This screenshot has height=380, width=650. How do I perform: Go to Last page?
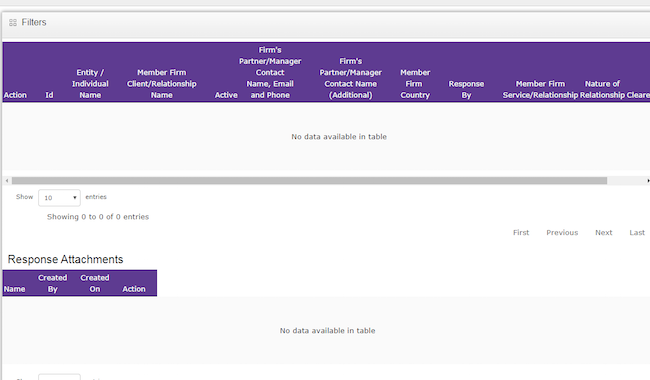[x=637, y=232]
